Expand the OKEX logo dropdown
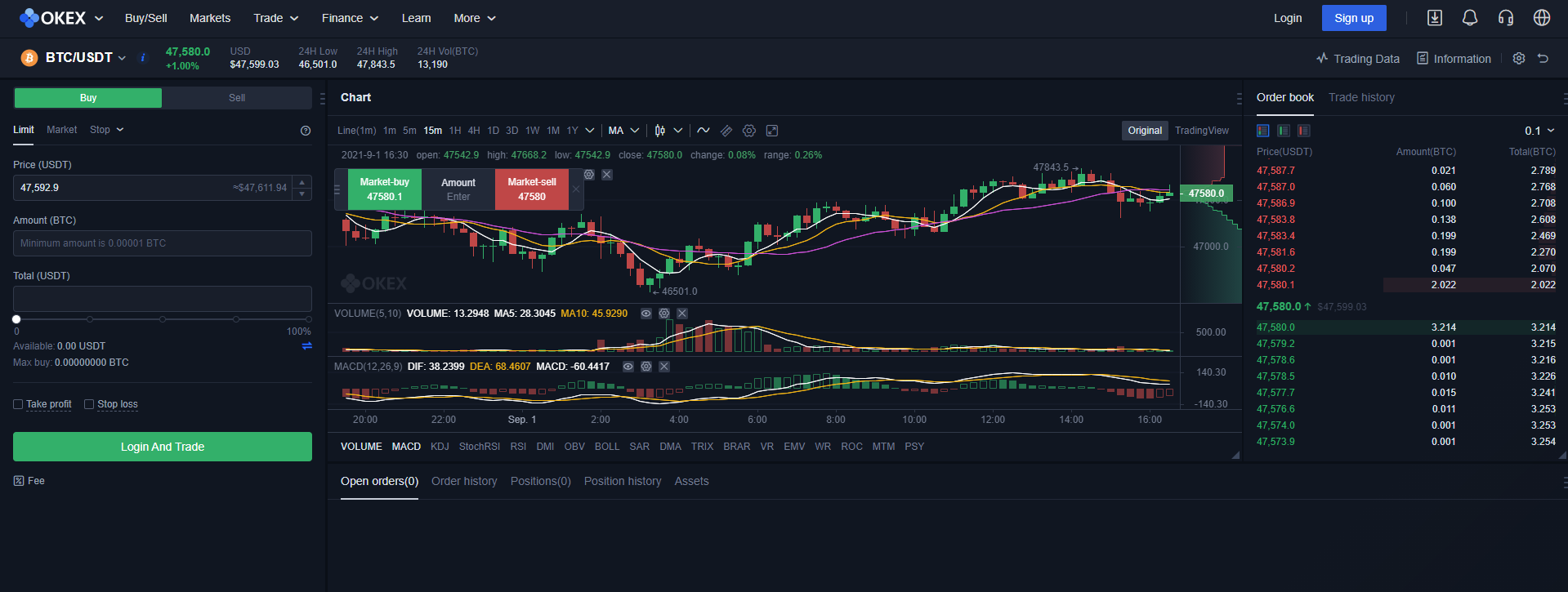 point(99,18)
